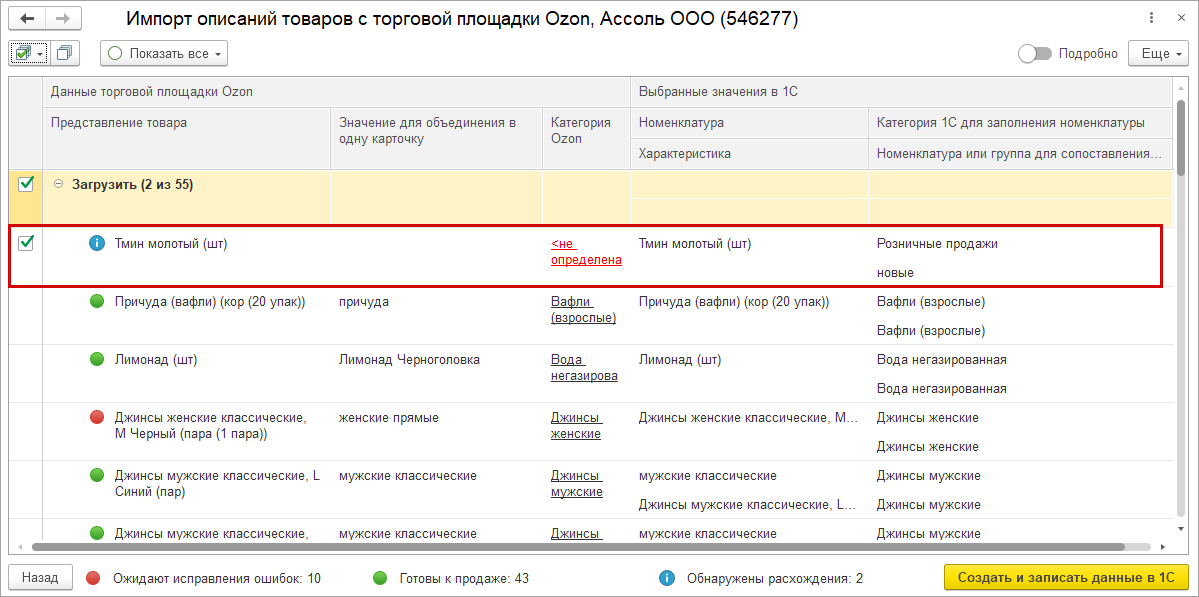
Task: Open the vertical three-dot window menu
Action: pyautogui.click(x=1150, y=19)
